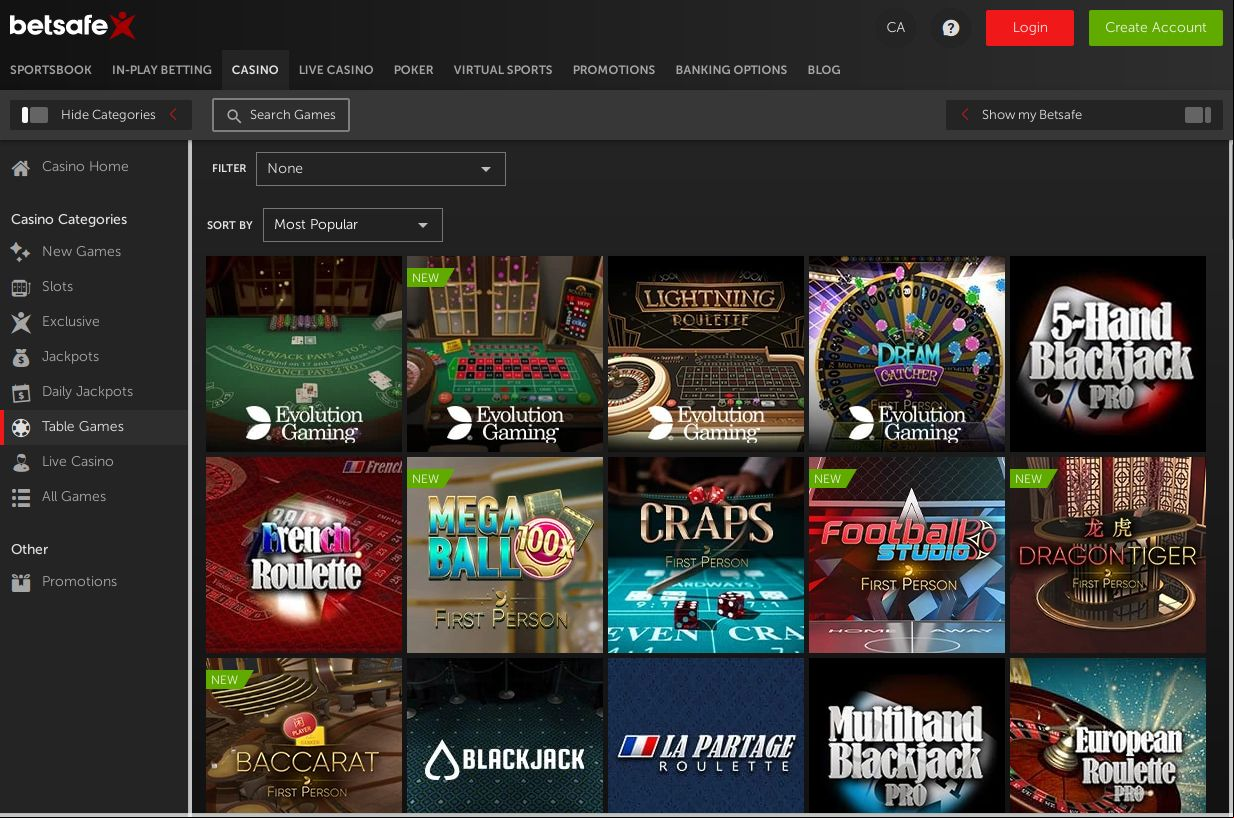Click the Table Games chip icon
Screen dimensions: 1234x818
[20, 427]
